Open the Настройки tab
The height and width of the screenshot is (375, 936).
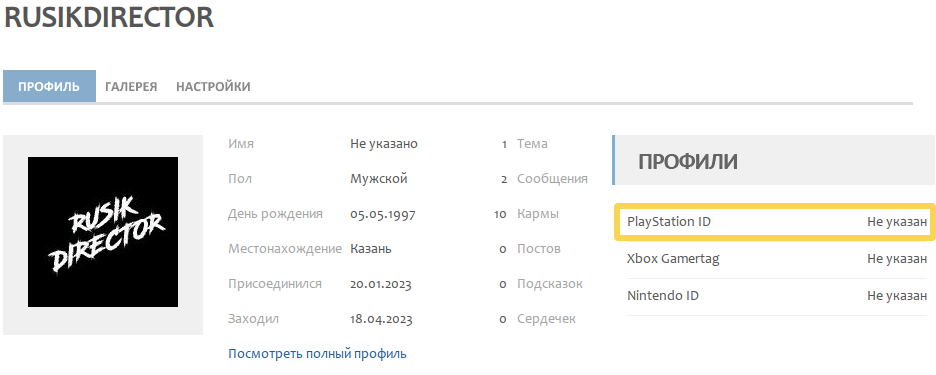coord(213,87)
